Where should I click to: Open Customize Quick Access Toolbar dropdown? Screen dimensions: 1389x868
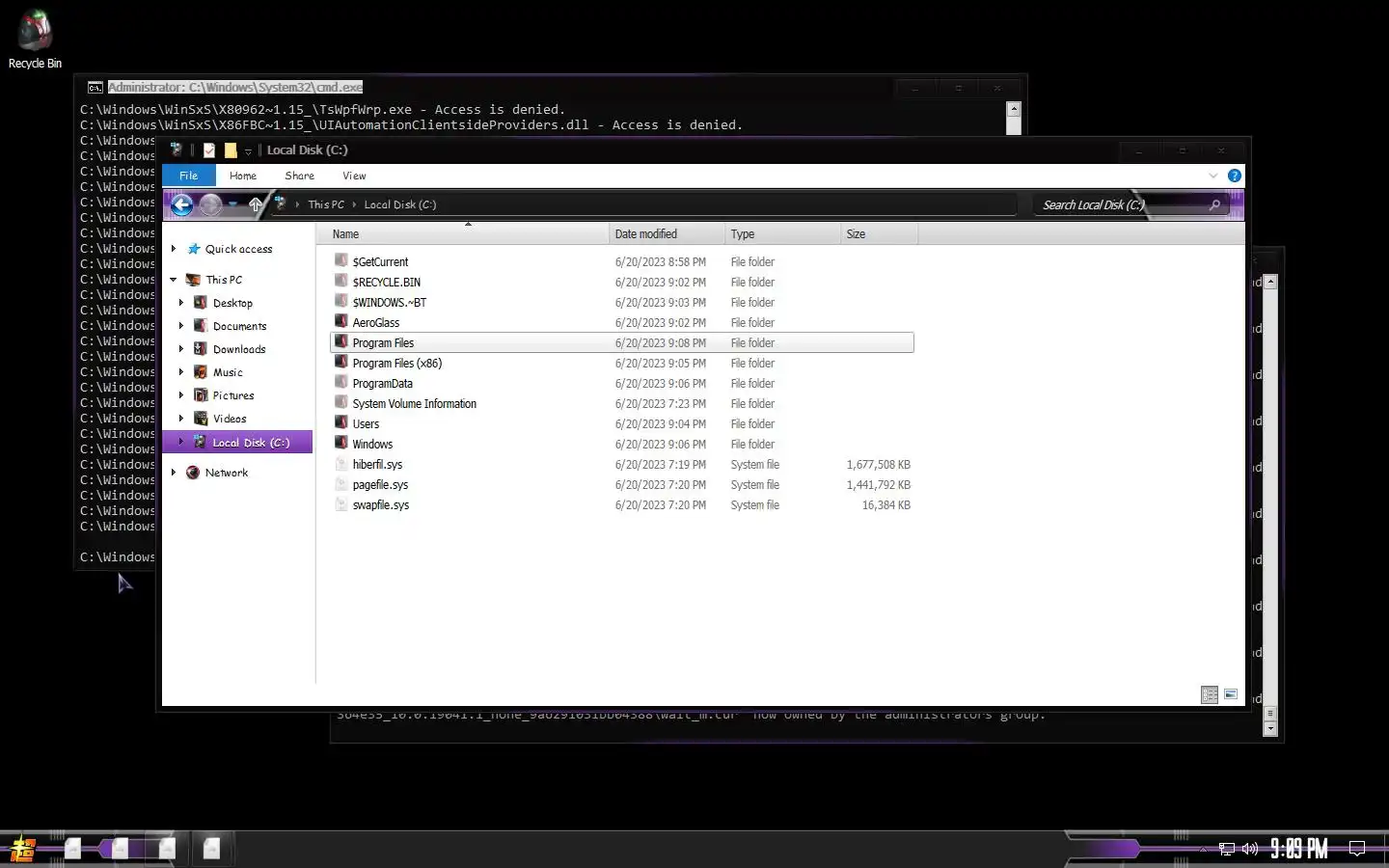coord(248,150)
